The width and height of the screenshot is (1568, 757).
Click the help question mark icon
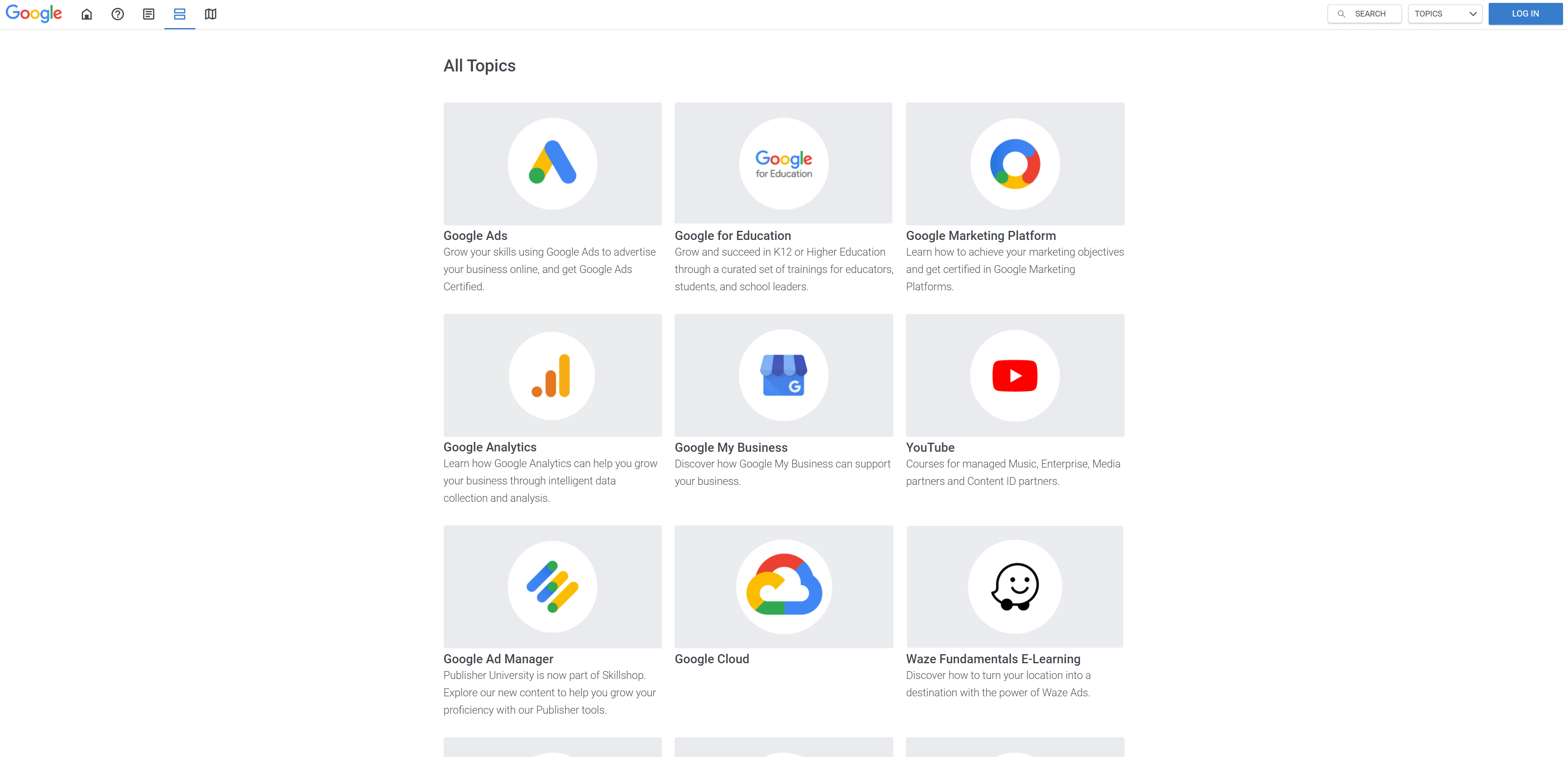pos(118,14)
